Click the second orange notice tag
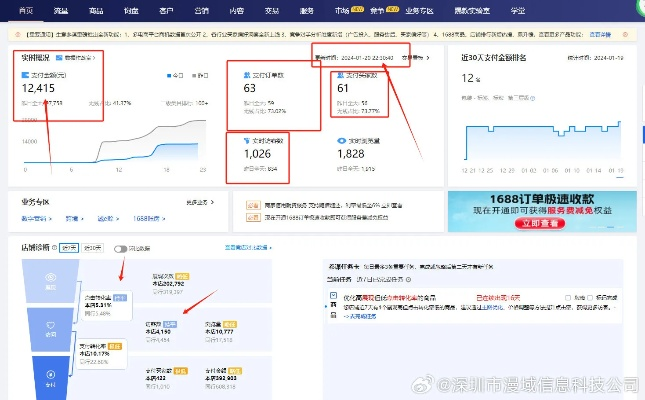Viewport: 645px width, 400px height. 253,217
